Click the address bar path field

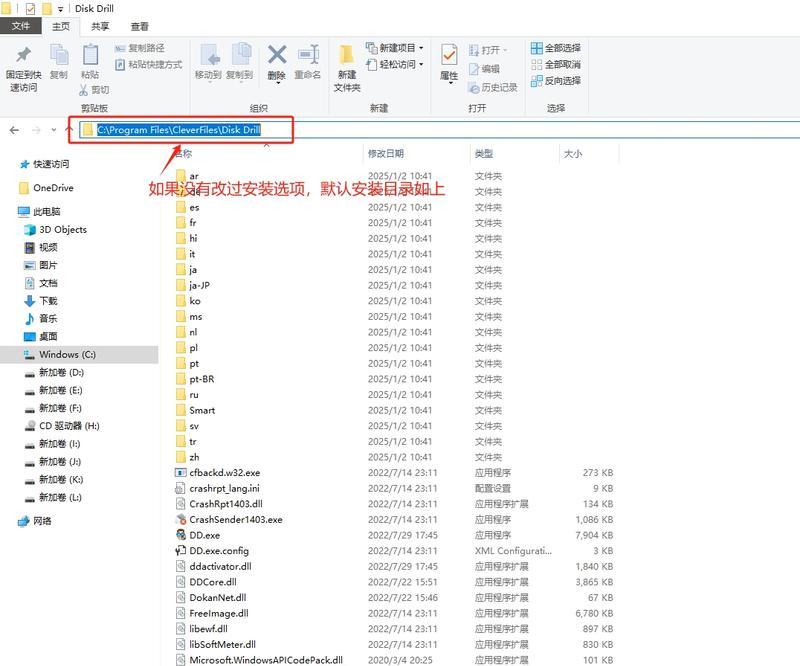439,130
